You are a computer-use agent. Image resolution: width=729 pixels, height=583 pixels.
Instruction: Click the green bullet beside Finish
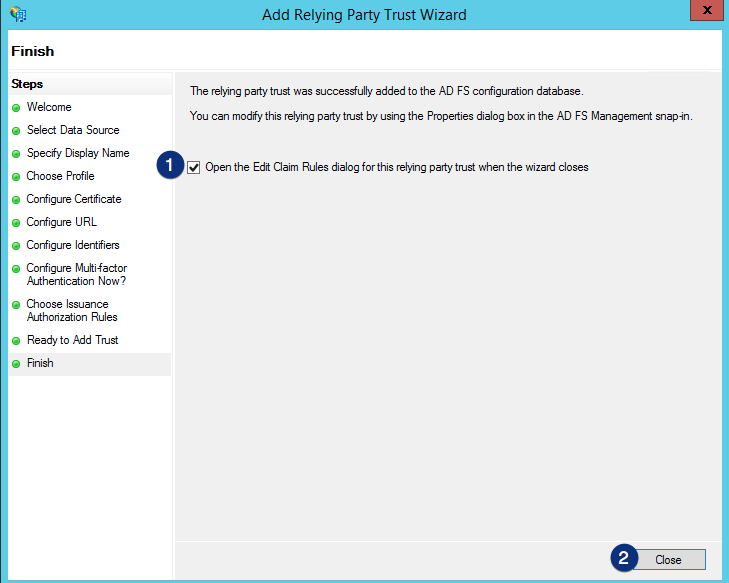(x=16, y=364)
